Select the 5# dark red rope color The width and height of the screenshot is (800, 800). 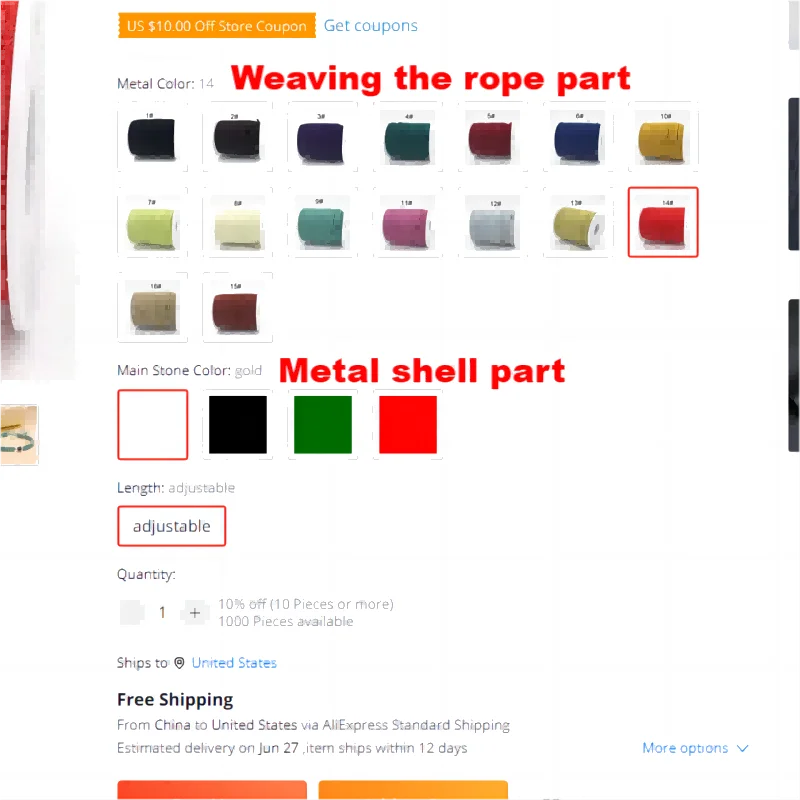click(x=493, y=137)
